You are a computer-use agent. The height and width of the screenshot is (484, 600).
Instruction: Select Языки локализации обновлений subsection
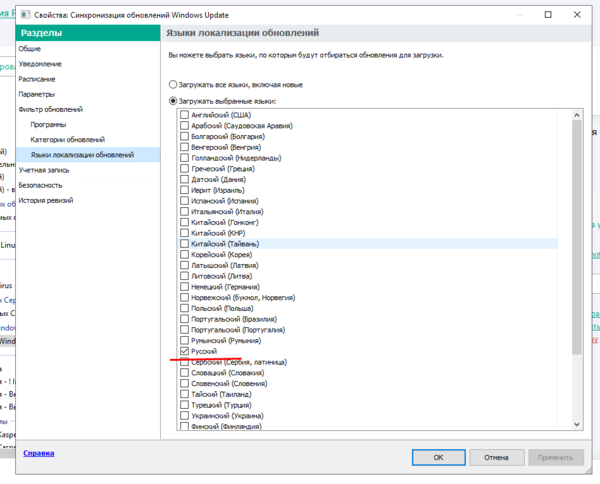(x=88, y=155)
